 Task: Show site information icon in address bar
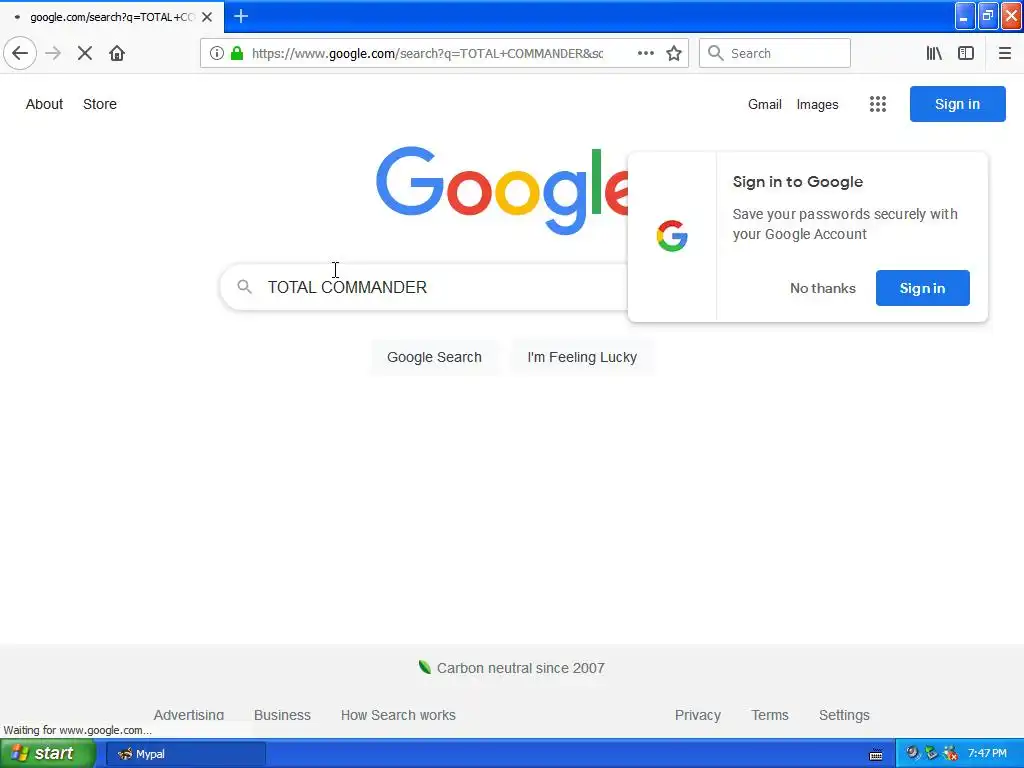[x=217, y=53]
